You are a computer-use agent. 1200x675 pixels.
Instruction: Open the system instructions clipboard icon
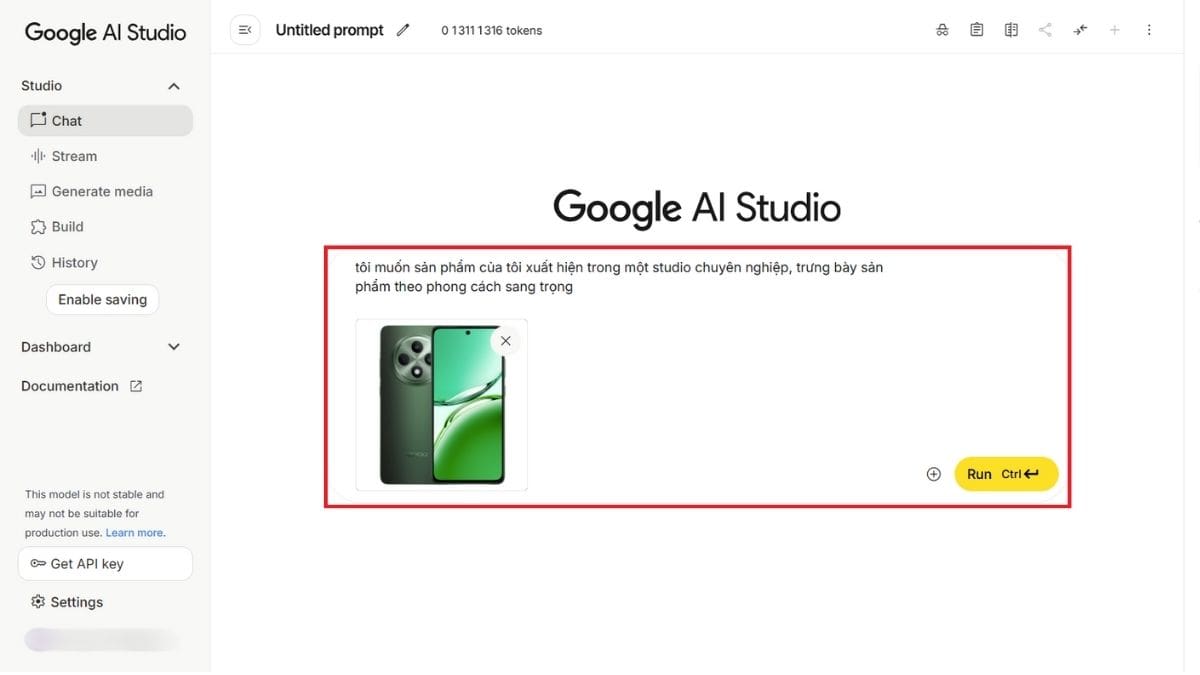click(977, 30)
